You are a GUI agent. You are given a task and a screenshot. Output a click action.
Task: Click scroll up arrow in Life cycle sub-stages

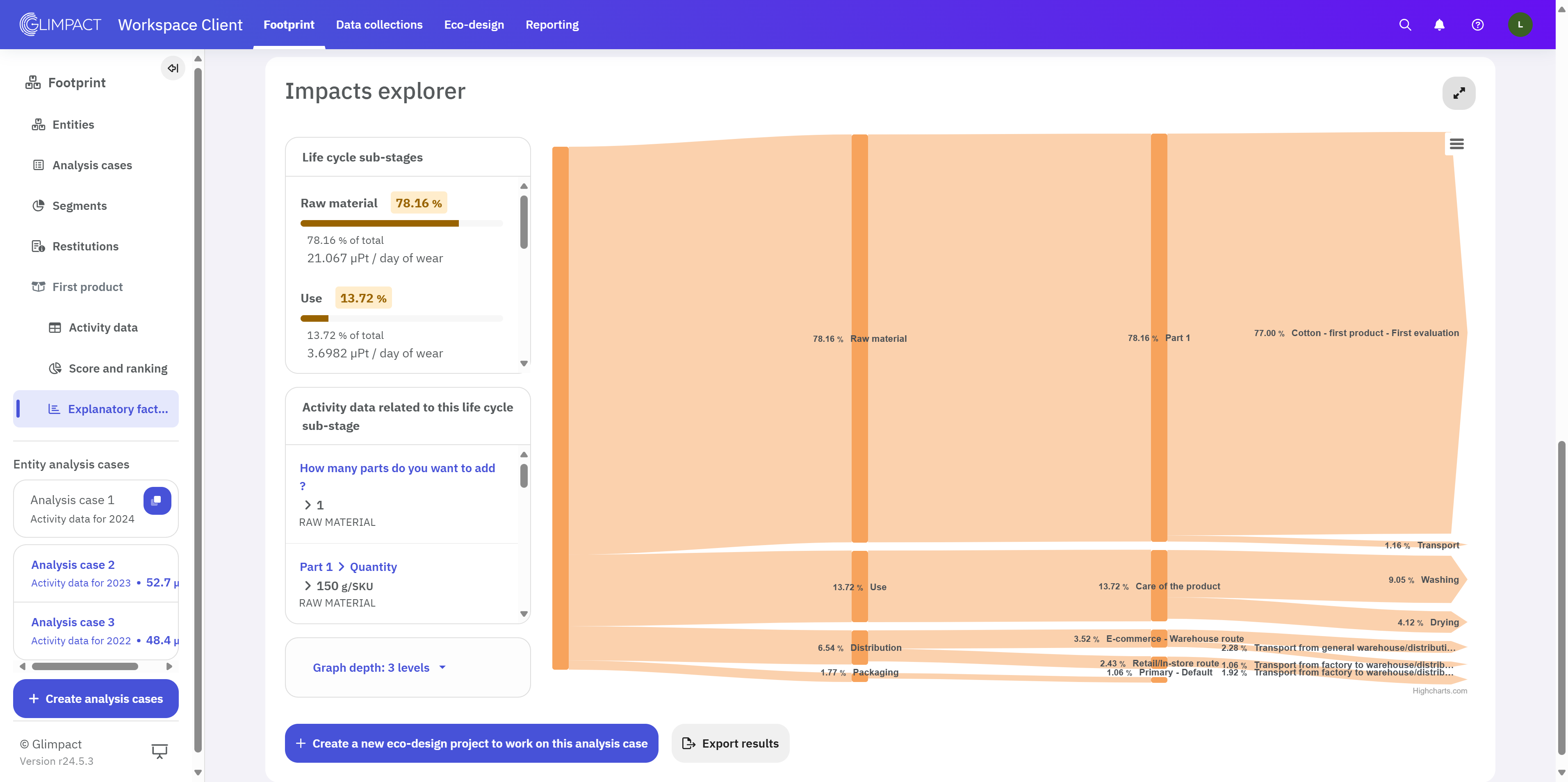pyautogui.click(x=524, y=186)
